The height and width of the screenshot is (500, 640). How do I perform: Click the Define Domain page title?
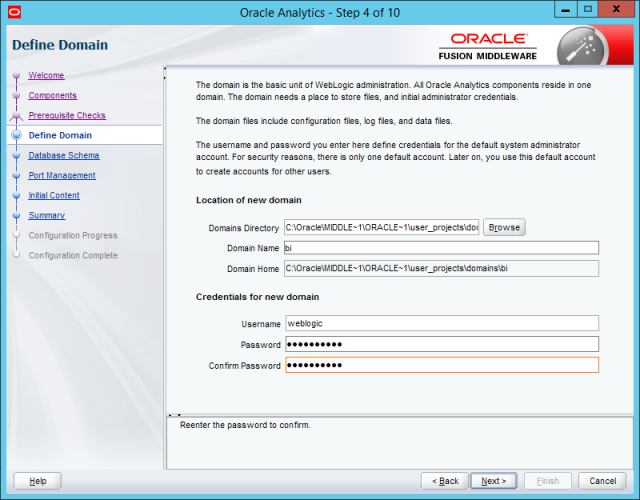point(60,45)
